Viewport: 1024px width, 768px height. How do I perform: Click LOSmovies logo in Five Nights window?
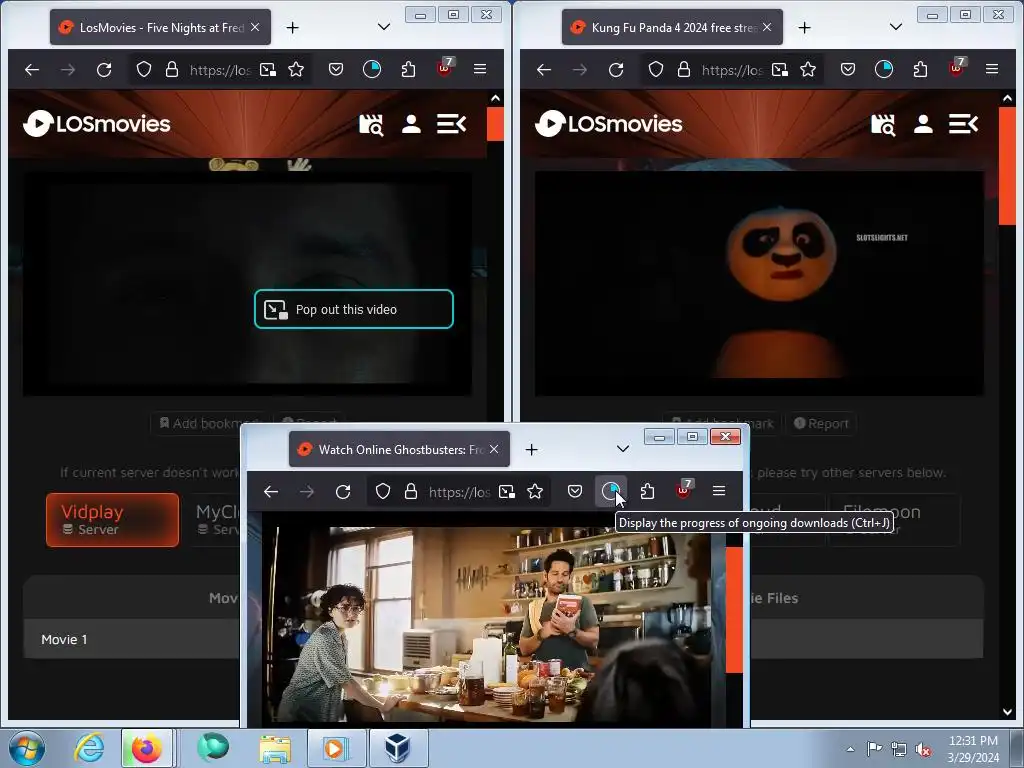pyautogui.click(x=97, y=123)
